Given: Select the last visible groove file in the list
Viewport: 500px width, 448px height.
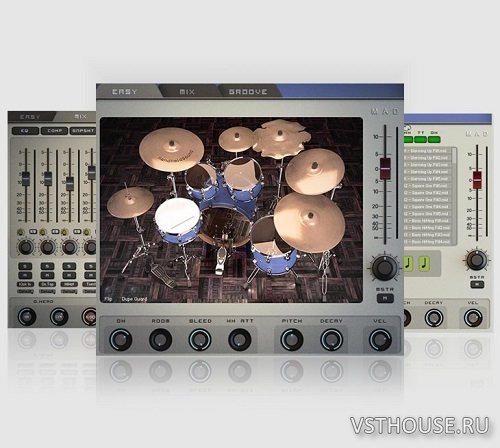Looking at the screenshot, I should point(428,242).
